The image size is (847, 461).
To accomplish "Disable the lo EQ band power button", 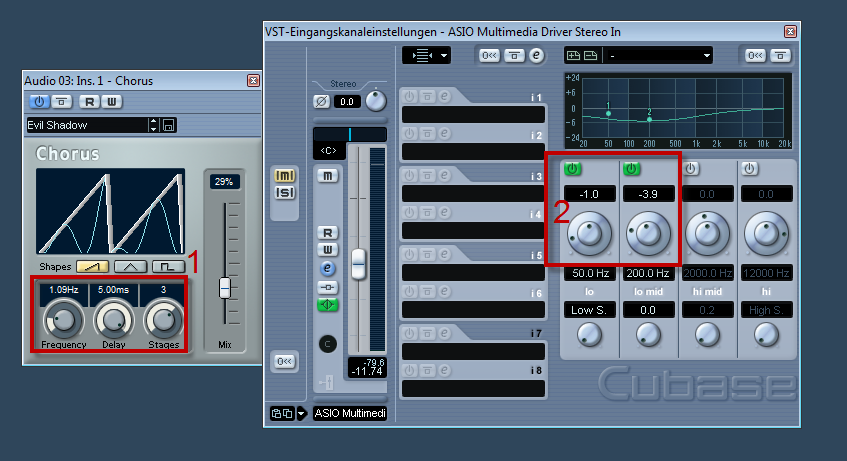I will (573, 169).
